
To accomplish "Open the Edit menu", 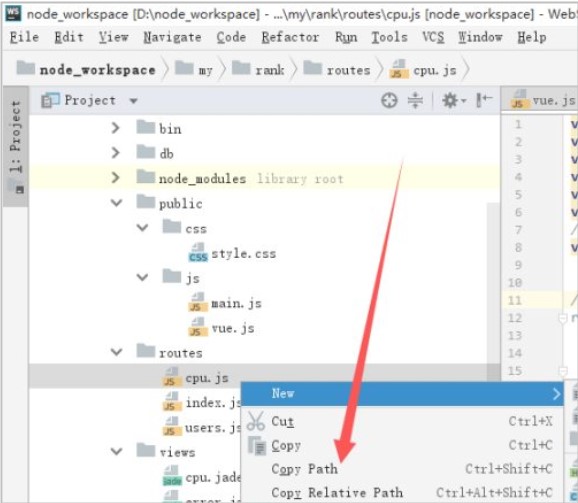I will [69, 37].
